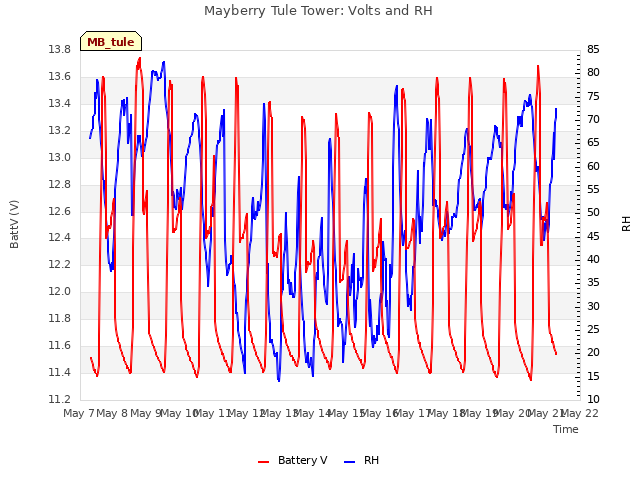Click the 70 tick on RH axis

pos(593,119)
